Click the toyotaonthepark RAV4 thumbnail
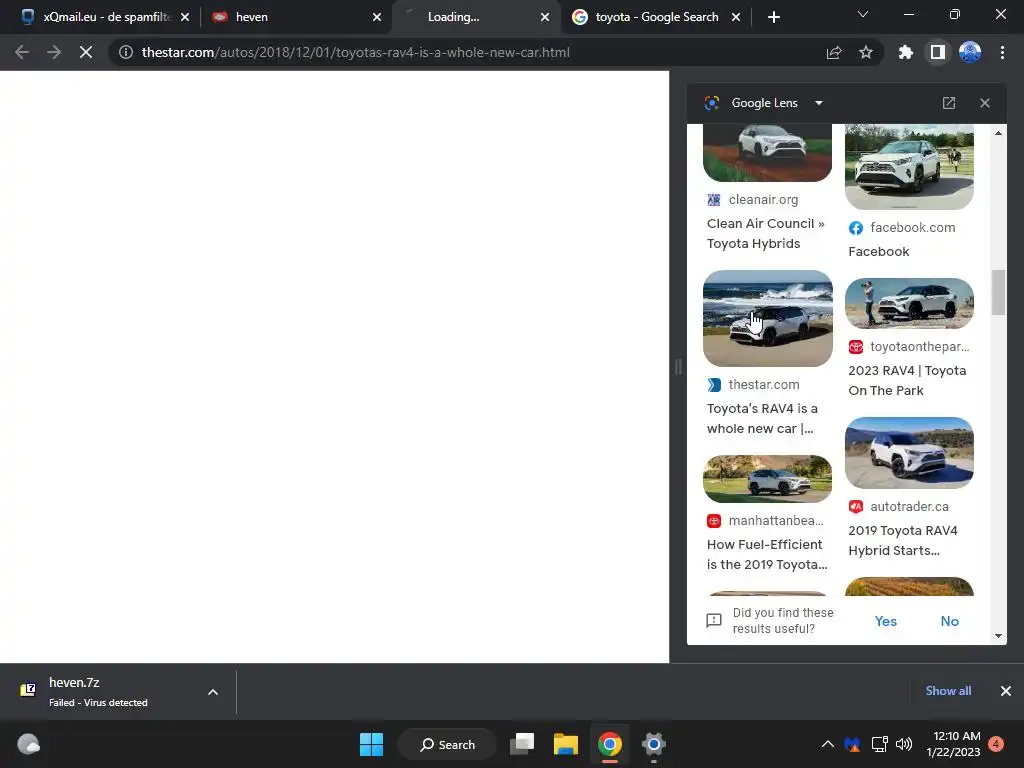1024x768 pixels. 909,303
